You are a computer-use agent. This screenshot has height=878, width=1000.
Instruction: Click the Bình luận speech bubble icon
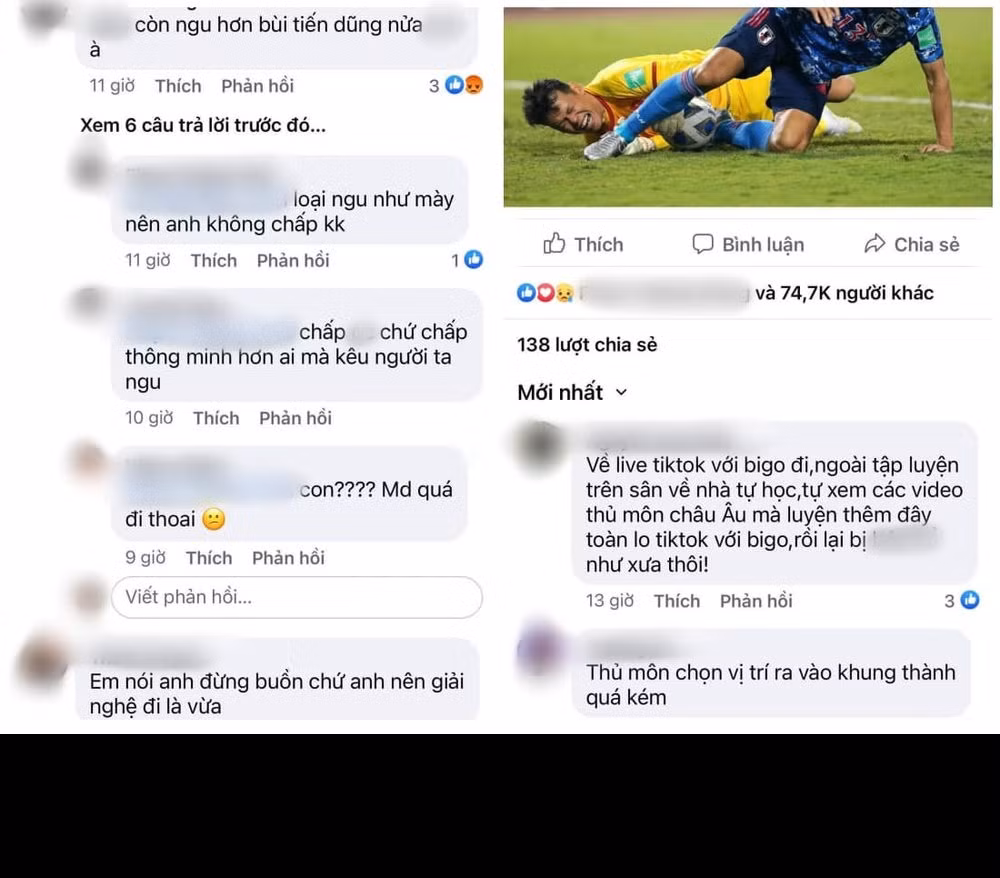[702, 244]
